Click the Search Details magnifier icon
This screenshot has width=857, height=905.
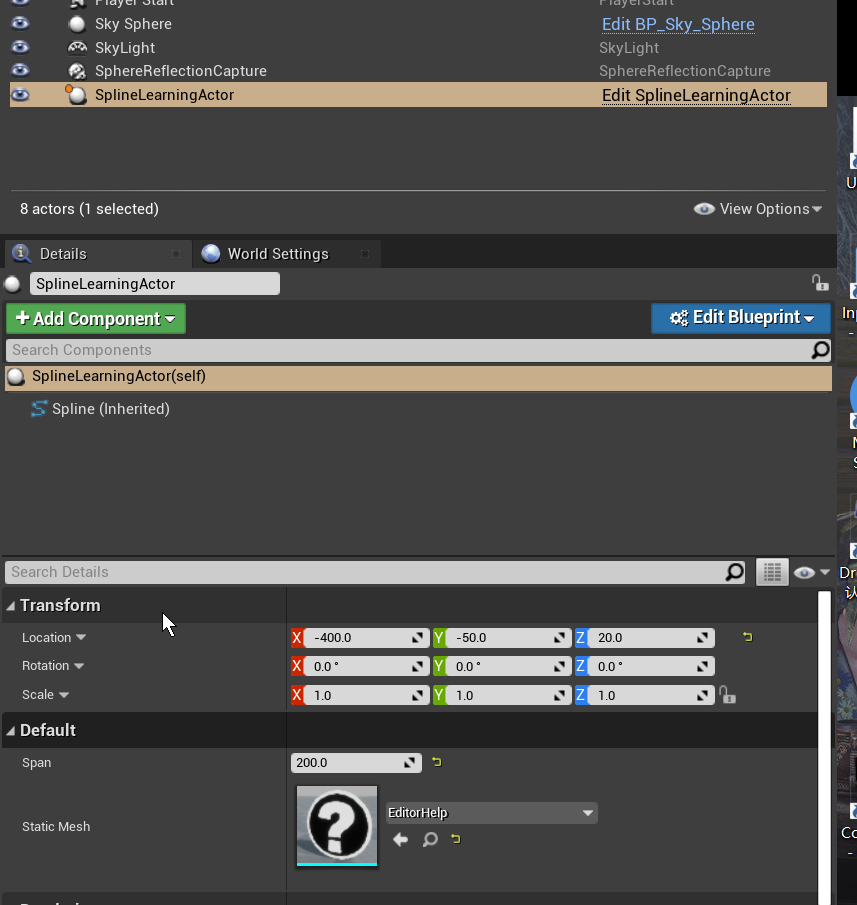pos(734,572)
